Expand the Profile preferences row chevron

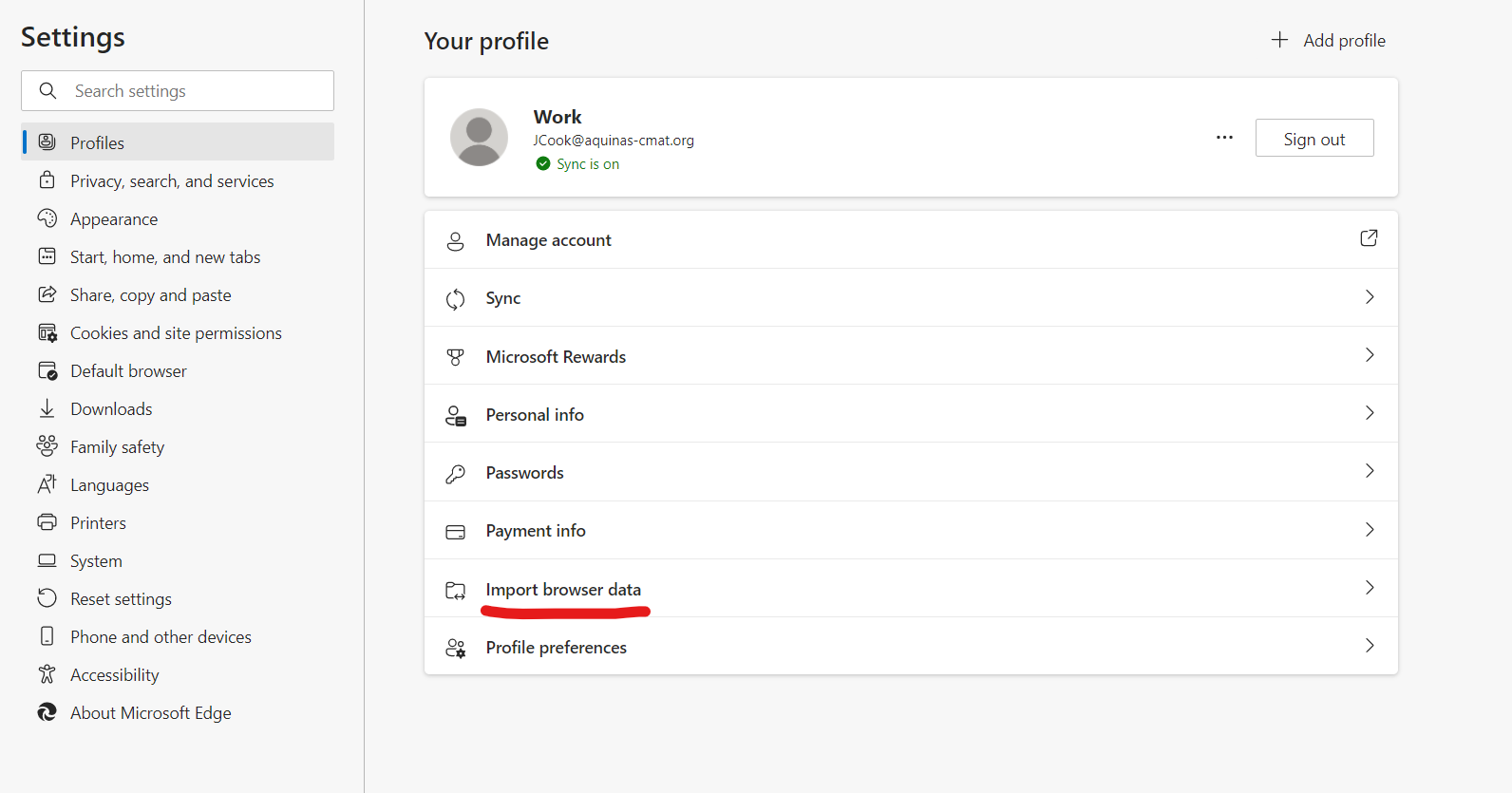pos(1370,646)
